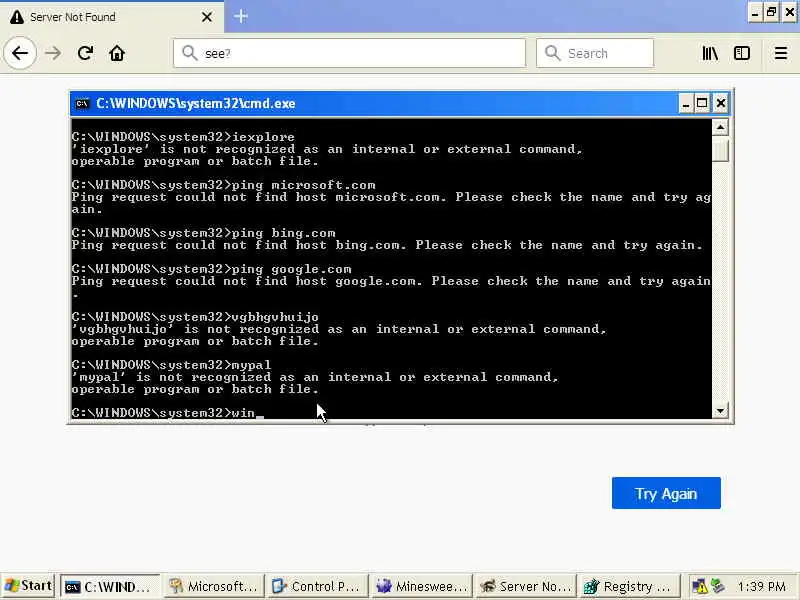Click the cmd vertical scrollbar thumb
Screen dimensions: 800x600
point(720,149)
